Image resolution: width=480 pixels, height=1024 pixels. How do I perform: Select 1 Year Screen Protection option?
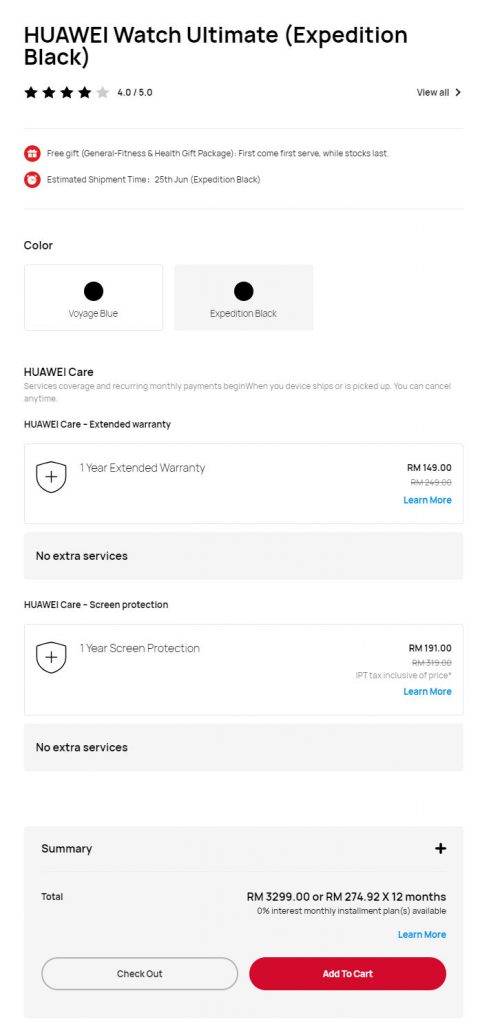[x=244, y=669]
